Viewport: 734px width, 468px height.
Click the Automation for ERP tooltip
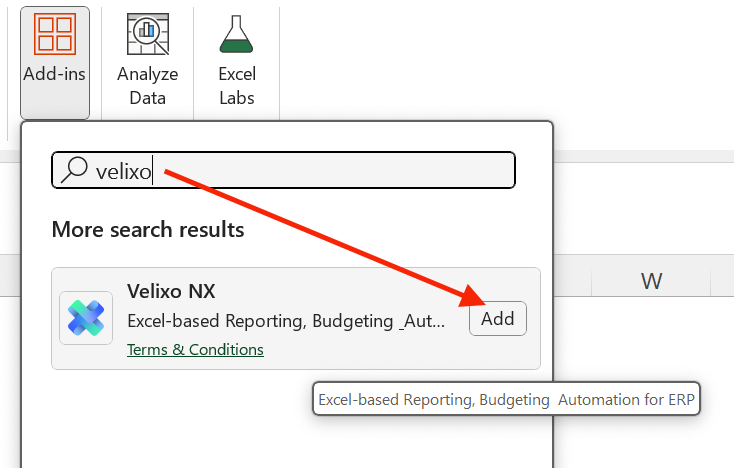tap(506, 399)
